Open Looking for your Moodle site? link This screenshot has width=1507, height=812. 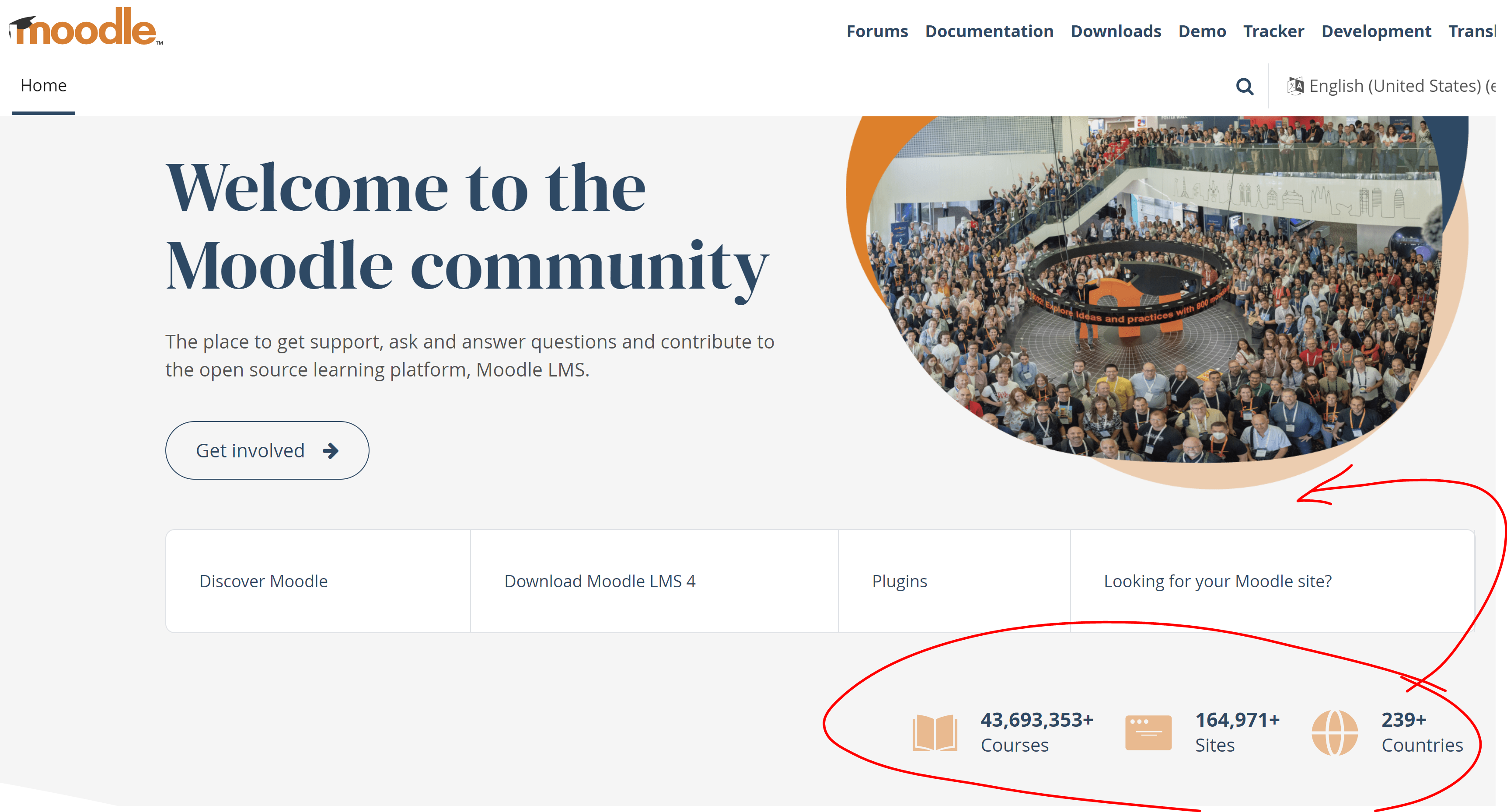tap(1217, 581)
